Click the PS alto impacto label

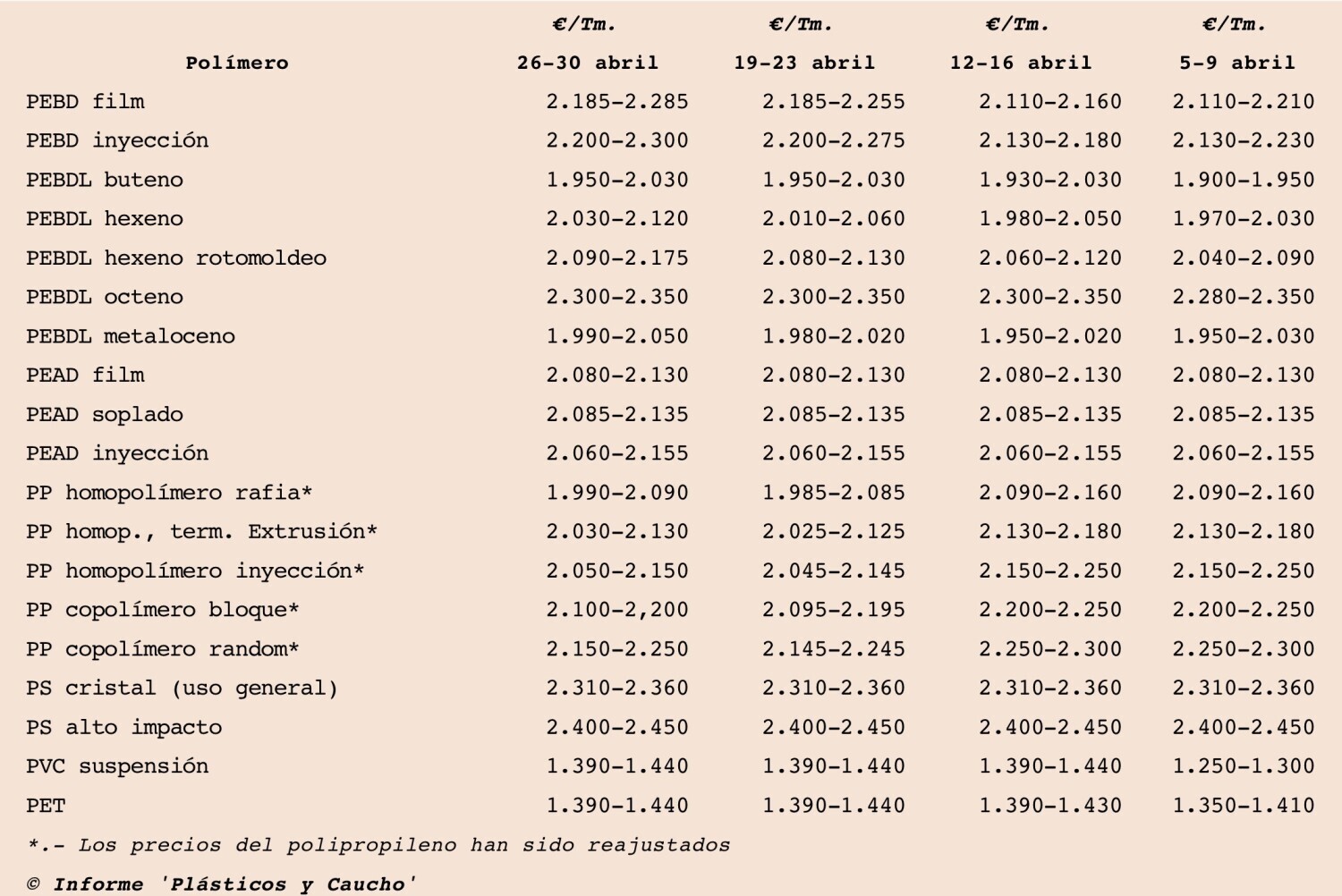point(124,728)
